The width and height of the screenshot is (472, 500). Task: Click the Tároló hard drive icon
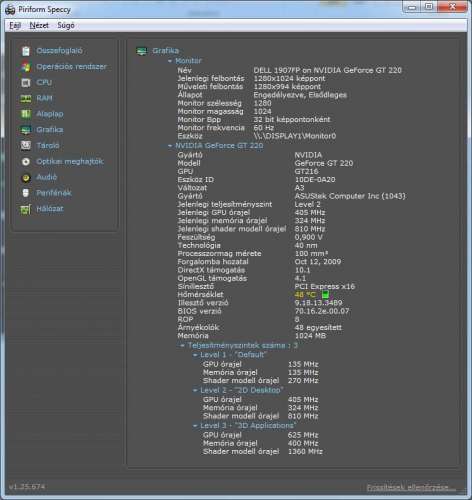tap(26, 146)
